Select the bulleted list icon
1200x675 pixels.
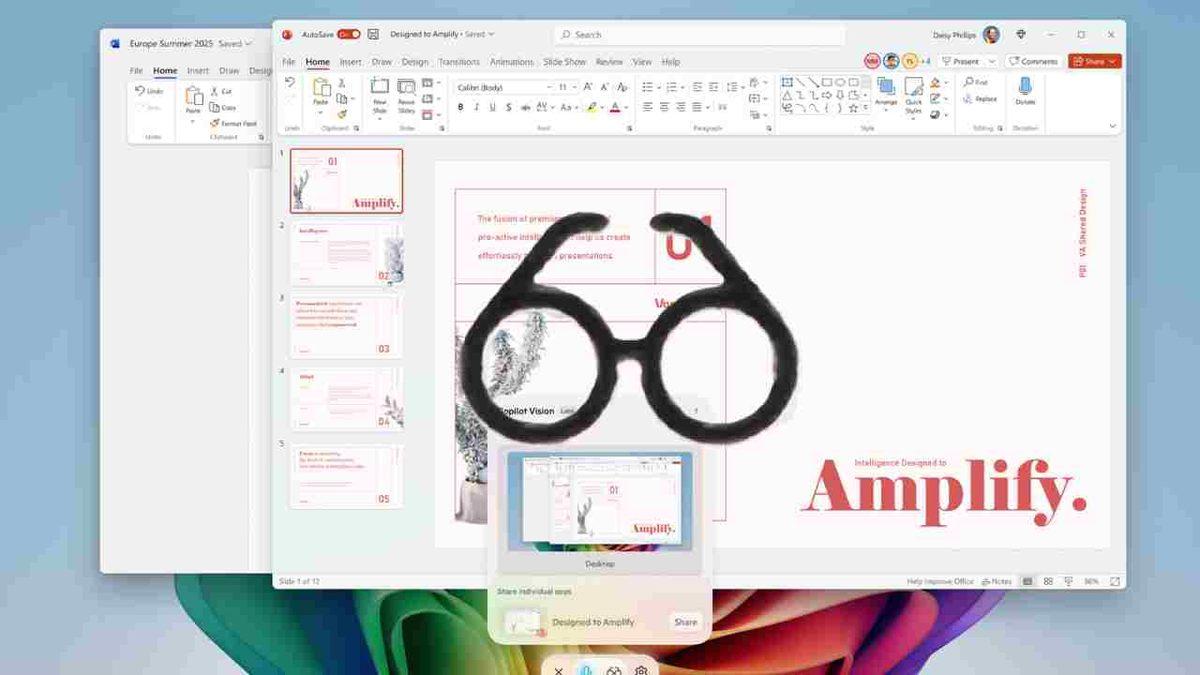(x=647, y=85)
